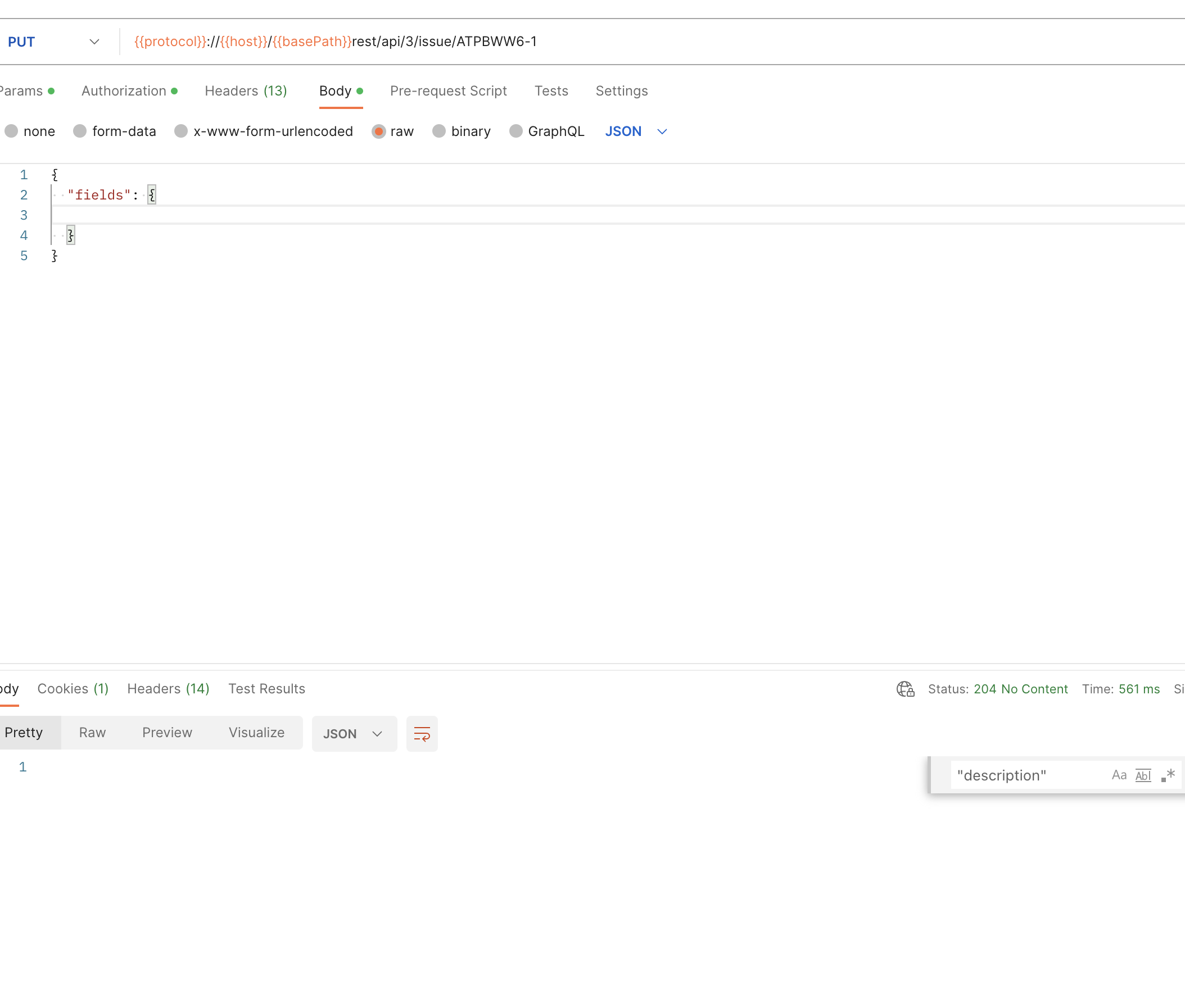This screenshot has height=1008, width=1185.
Task: Click the network globe lock icon
Action: point(906,689)
